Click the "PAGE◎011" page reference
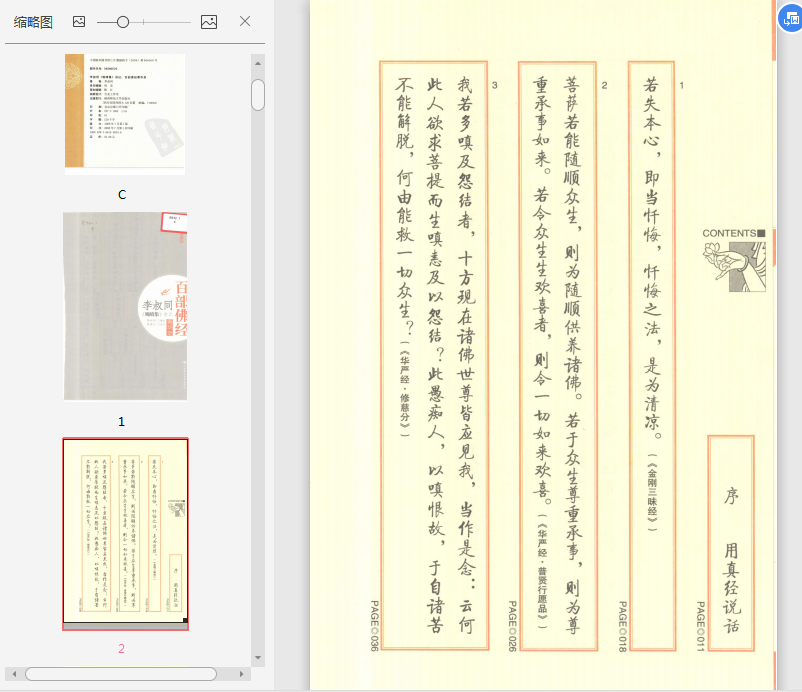802x692 pixels. pos(701,626)
